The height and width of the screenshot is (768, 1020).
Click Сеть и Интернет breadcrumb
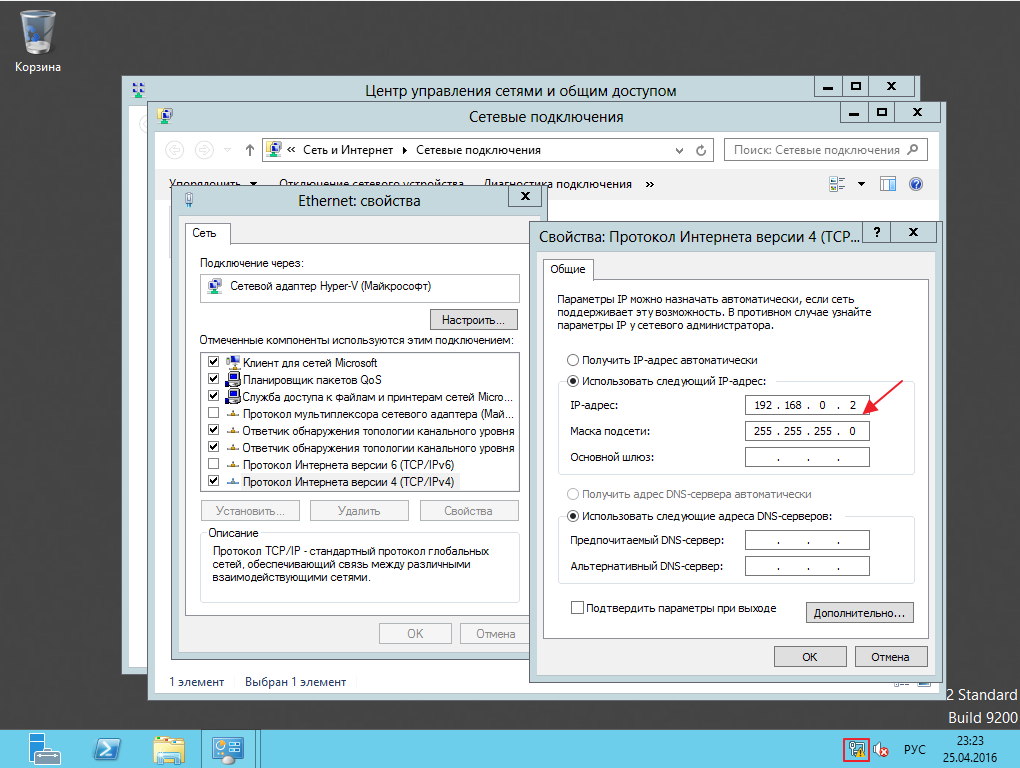[348, 150]
